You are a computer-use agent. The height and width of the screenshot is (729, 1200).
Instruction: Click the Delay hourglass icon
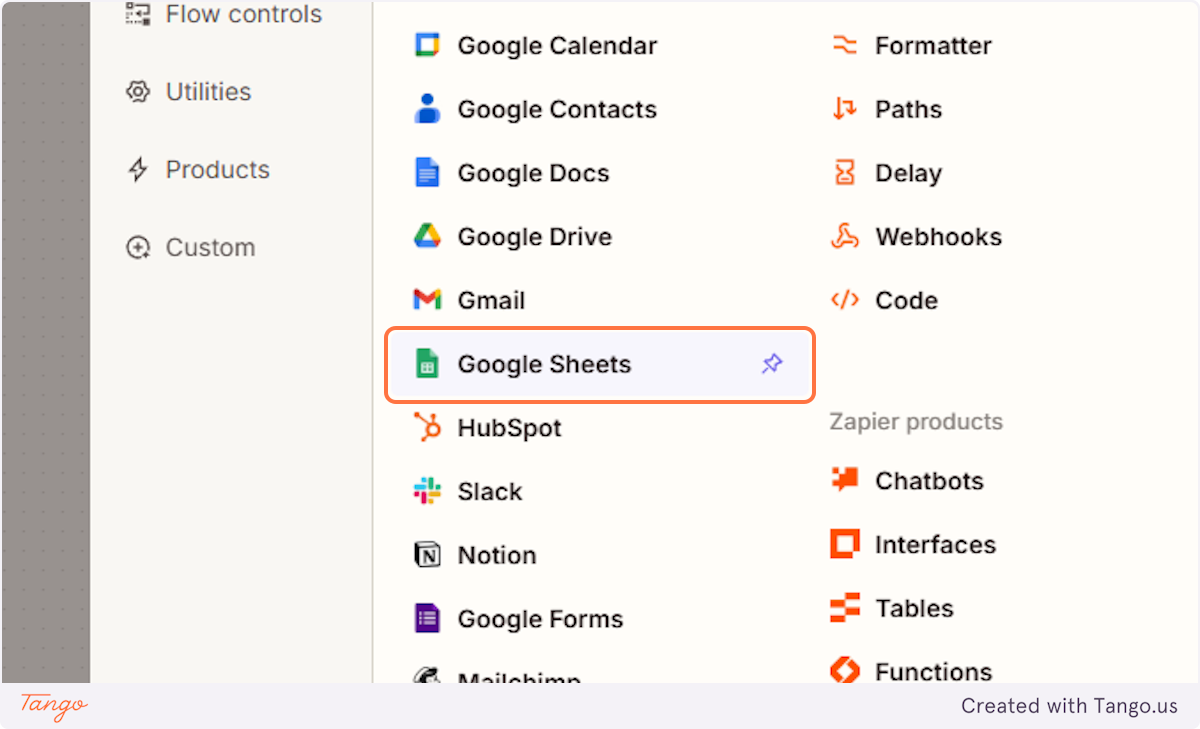pyautogui.click(x=845, y=173)
